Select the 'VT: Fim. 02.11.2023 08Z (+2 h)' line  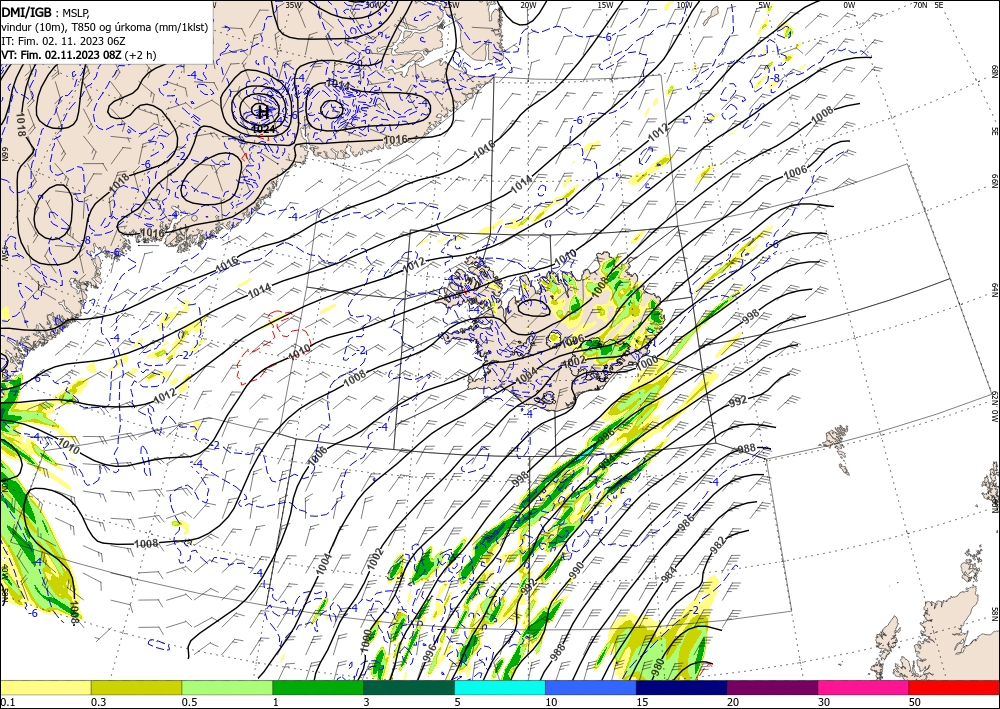(78, 55)
